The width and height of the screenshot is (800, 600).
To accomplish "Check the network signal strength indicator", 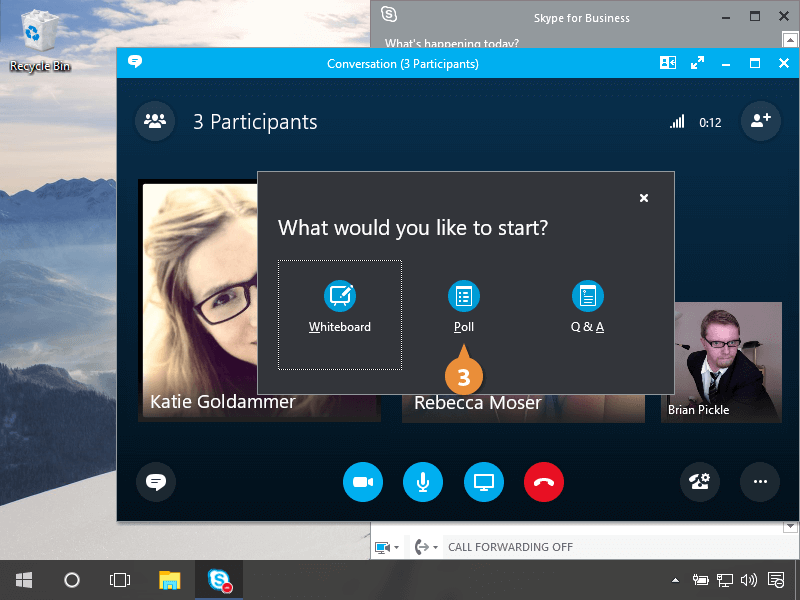I will 677,122.
